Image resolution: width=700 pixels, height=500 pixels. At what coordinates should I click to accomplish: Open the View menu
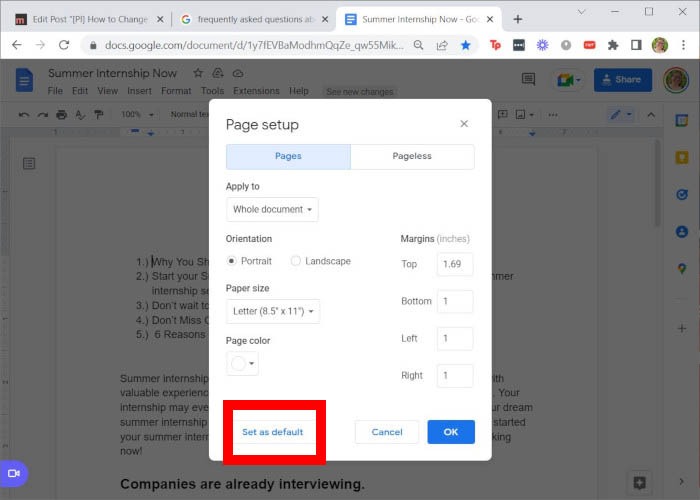tap(108, 91)
